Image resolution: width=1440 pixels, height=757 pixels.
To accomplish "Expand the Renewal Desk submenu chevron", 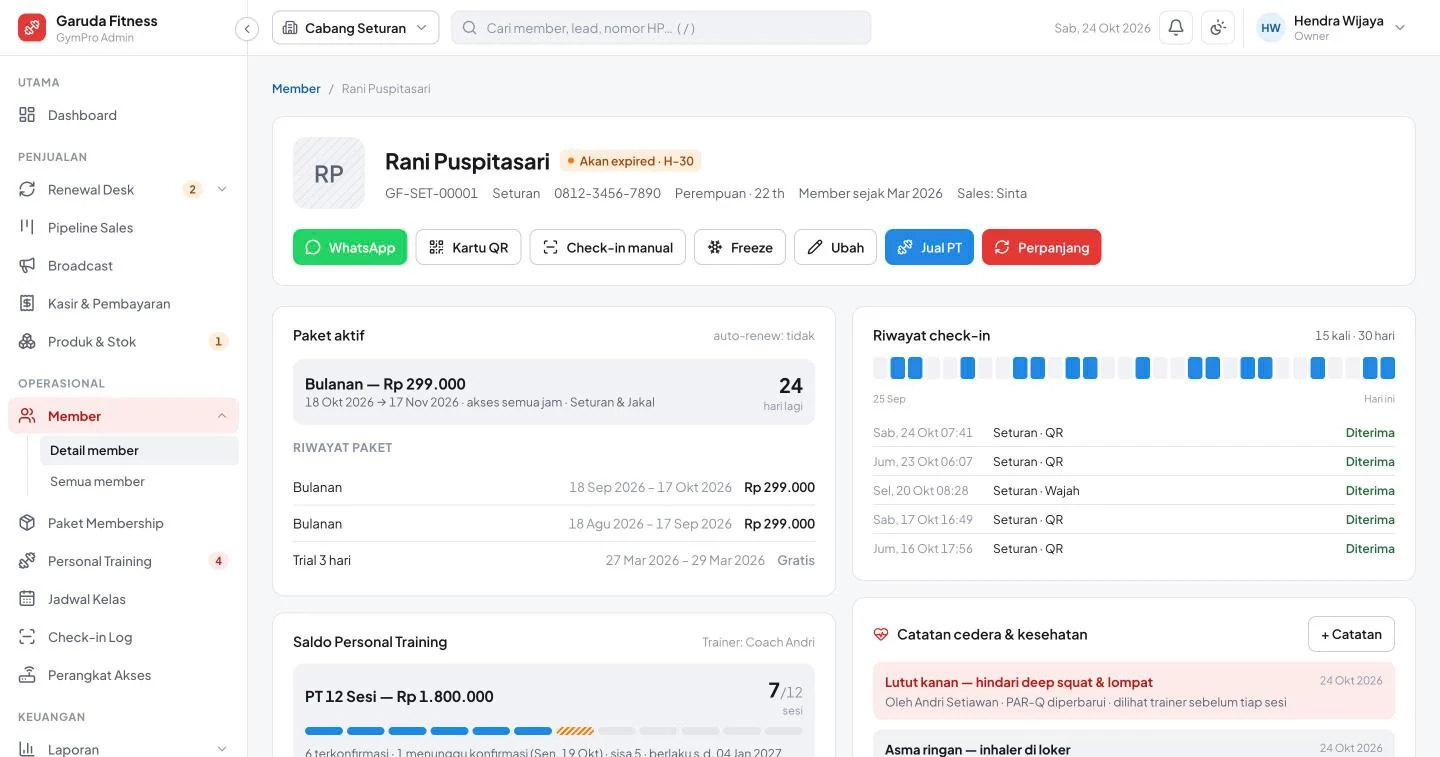I will tap(222, 189).
